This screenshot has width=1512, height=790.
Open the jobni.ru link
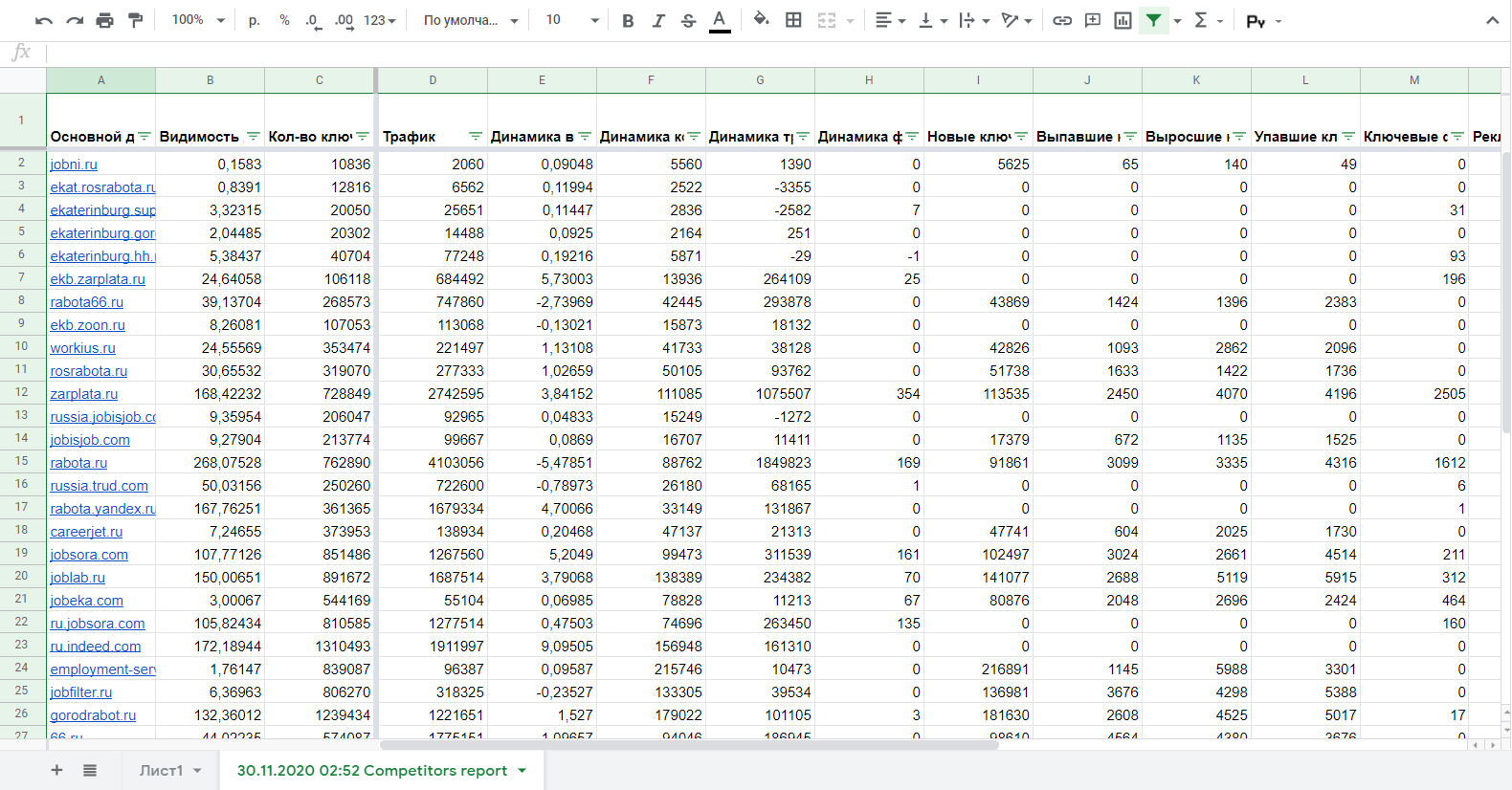(x=74, y=165)
